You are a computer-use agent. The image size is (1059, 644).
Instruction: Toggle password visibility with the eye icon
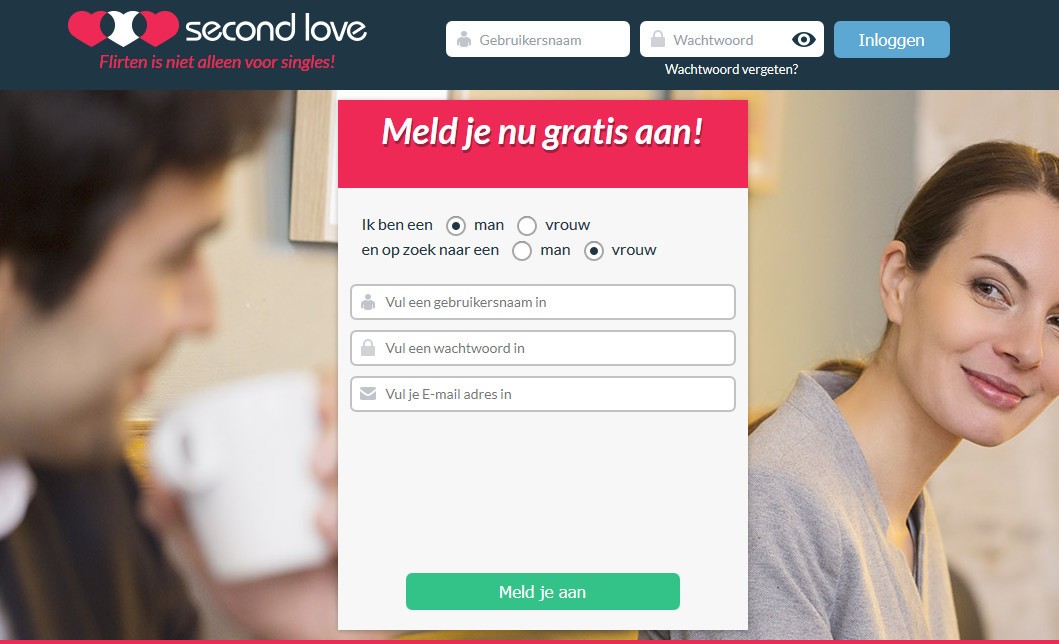pyautogui.click(x=804, y=40)
